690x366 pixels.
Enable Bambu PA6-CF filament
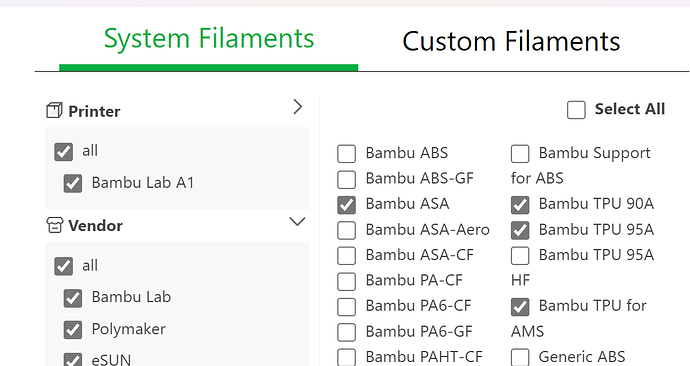pos(346,307)
